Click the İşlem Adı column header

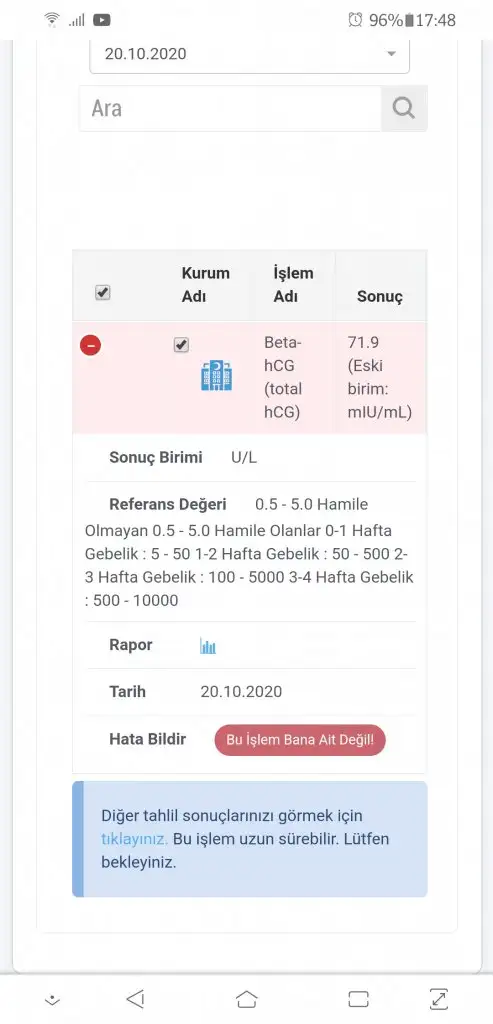[292, 285]
